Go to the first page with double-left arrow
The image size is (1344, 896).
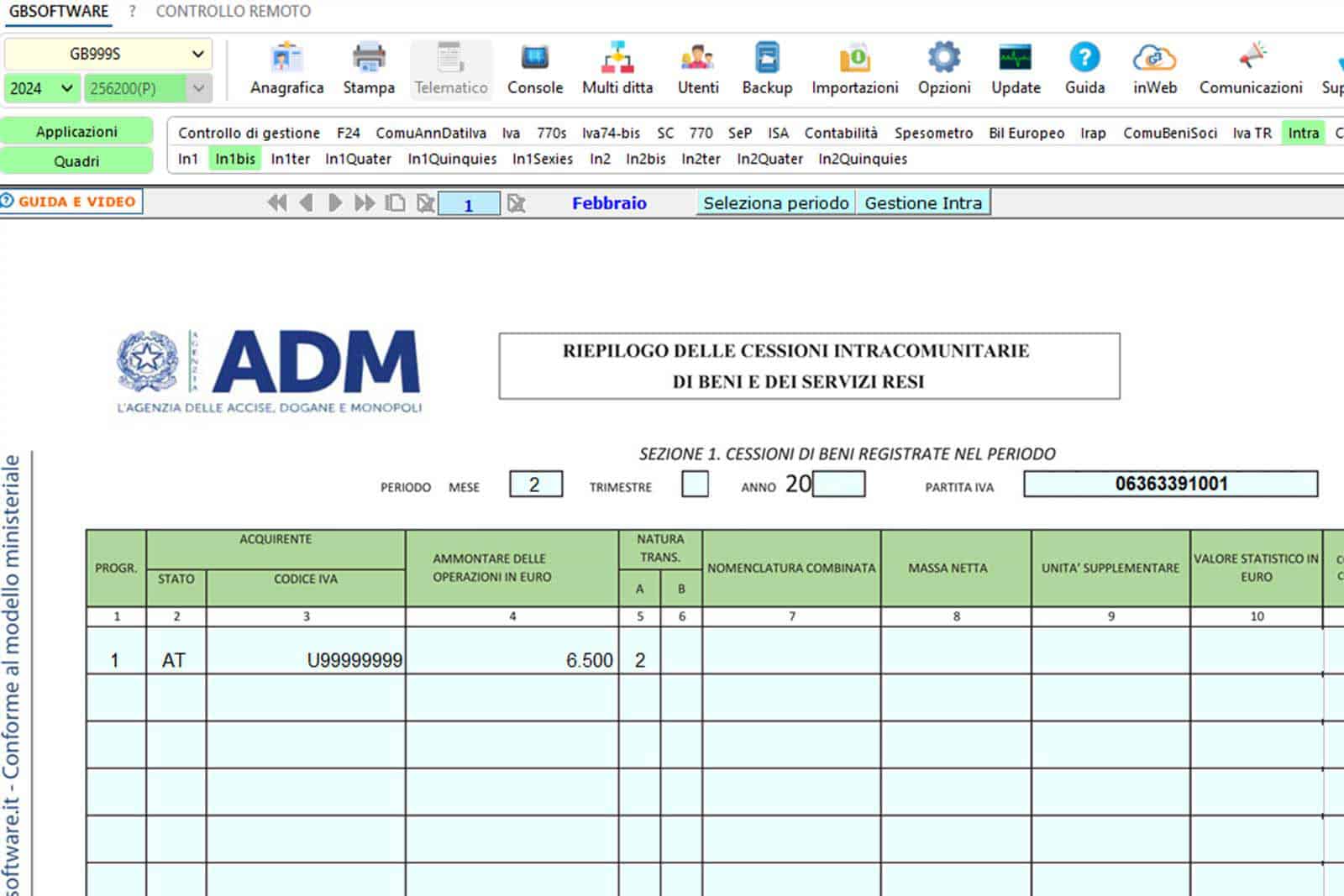(x=276, y=202)
